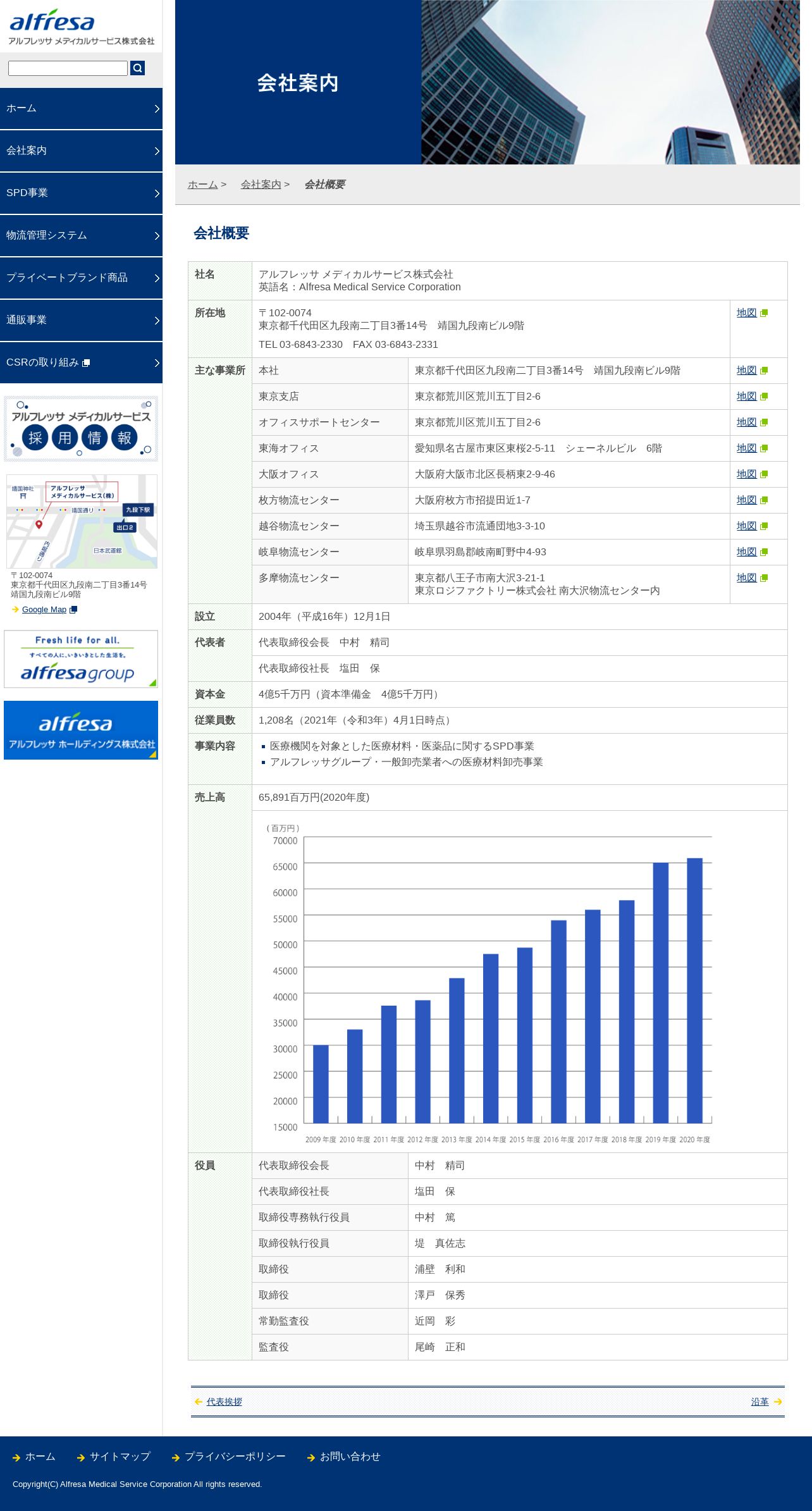Screen dimensions: 812x1511
Task: Click the yellow arrow beside Google Map
Action: coord(15,610)
